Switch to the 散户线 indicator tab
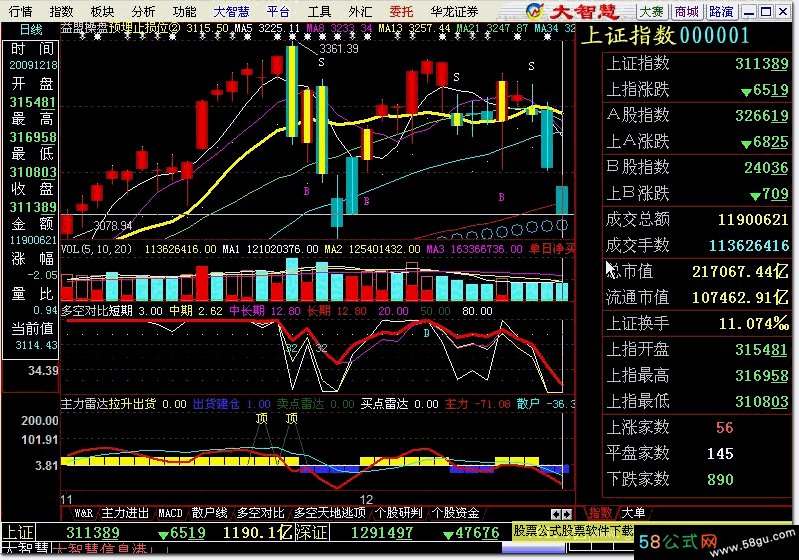Screen dimensions: 799x560 pyautogui.click(x=209, y=513)
